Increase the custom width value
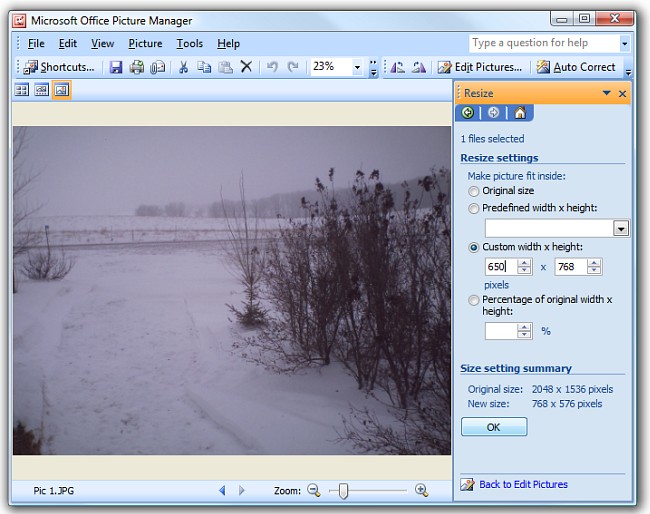The image size is (650, 514). pos(525,263)
